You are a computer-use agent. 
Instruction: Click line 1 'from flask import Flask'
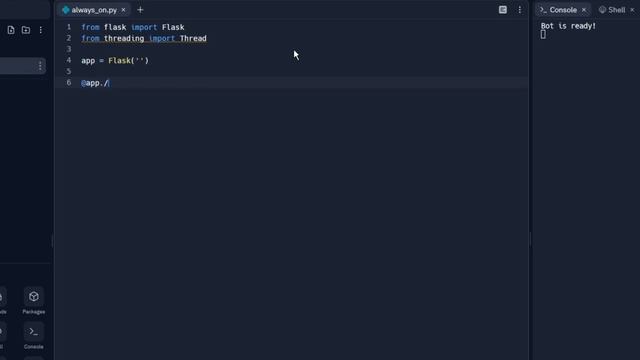coord(133,27)
